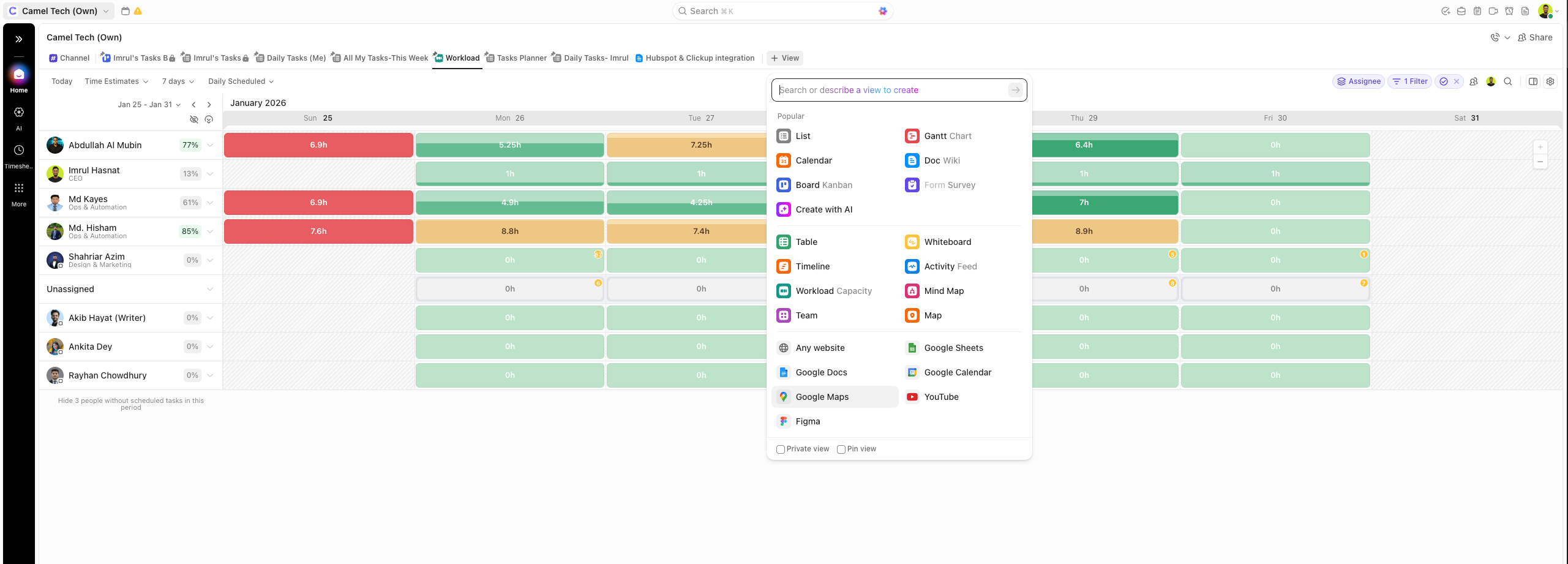Open the AI section in sidebar
This screenshot has height=564, width=1568.
(x=19, y=118)
